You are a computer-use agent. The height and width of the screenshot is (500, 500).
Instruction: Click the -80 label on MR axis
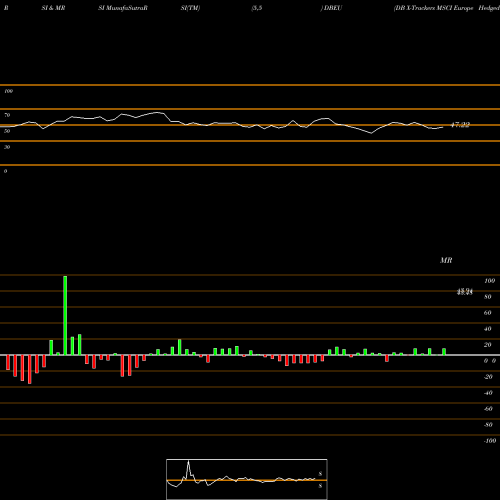click(x=488, y=425)
